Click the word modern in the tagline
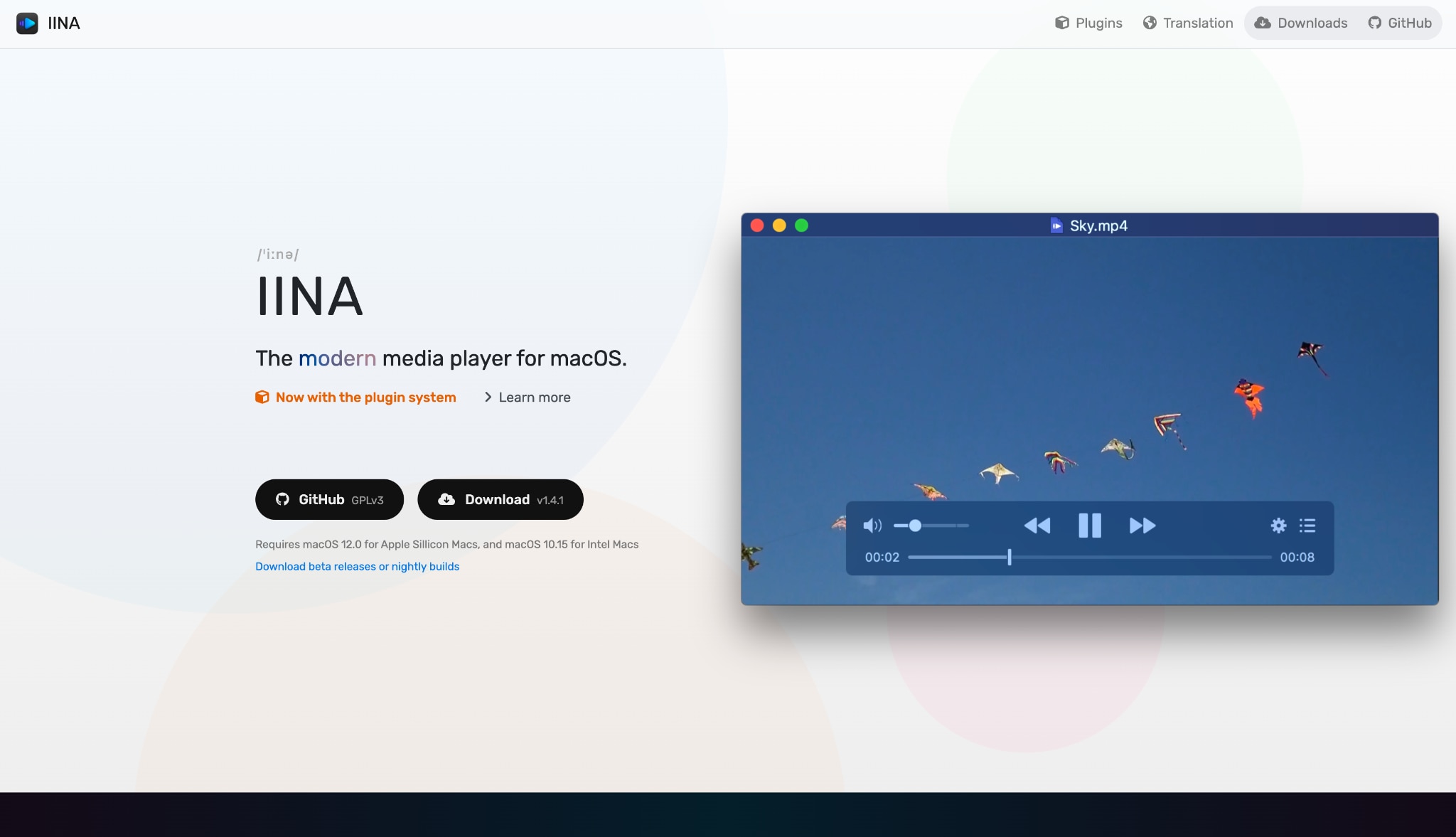The height and width of the screenshot is (837, 1456). click(x=337, y=358)
